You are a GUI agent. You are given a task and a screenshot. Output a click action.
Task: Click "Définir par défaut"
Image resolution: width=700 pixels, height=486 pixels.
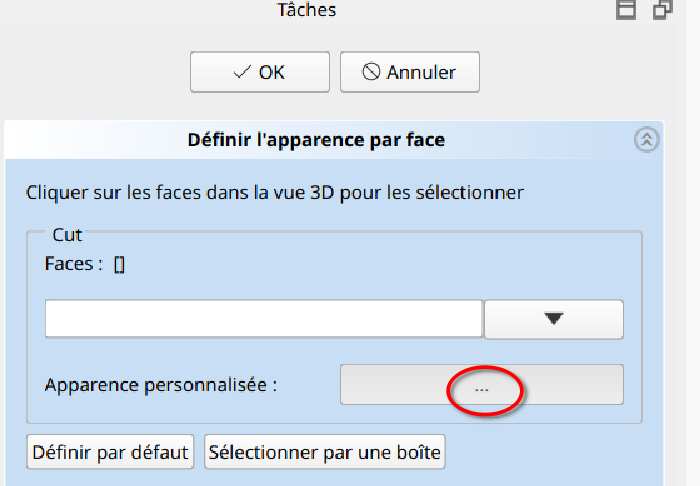[x=111, y=452]
